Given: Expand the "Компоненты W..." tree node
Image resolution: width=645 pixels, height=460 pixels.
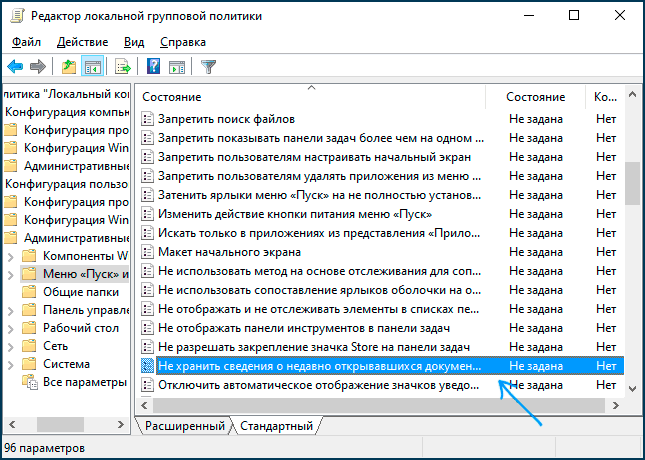Looking at the screenshot, I should pyautogui.click(x=11, y=257).
